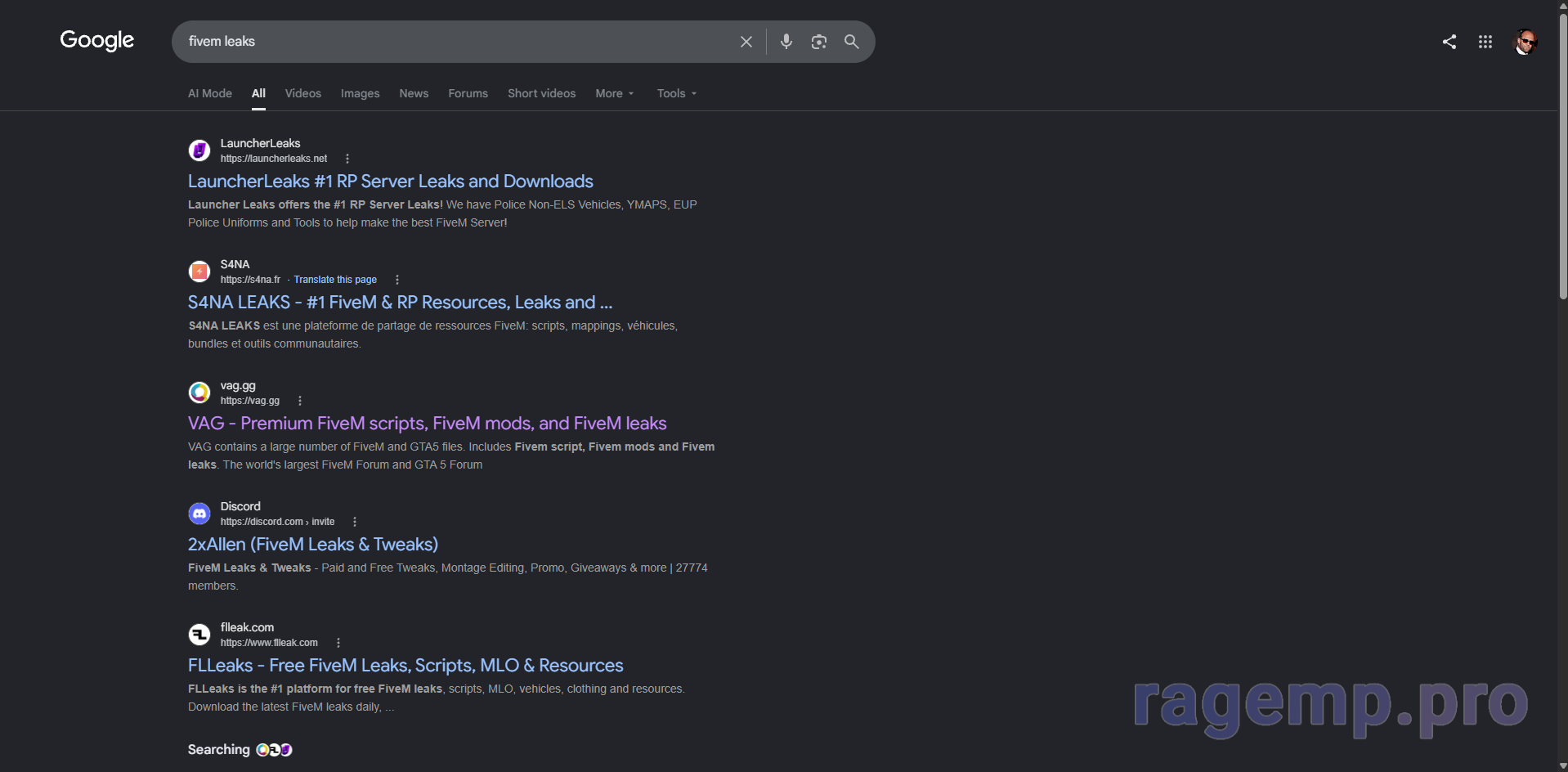Screen dimensions: 1568x772
Task: Submit search with magnifier icon
Action: coord(852,42)
